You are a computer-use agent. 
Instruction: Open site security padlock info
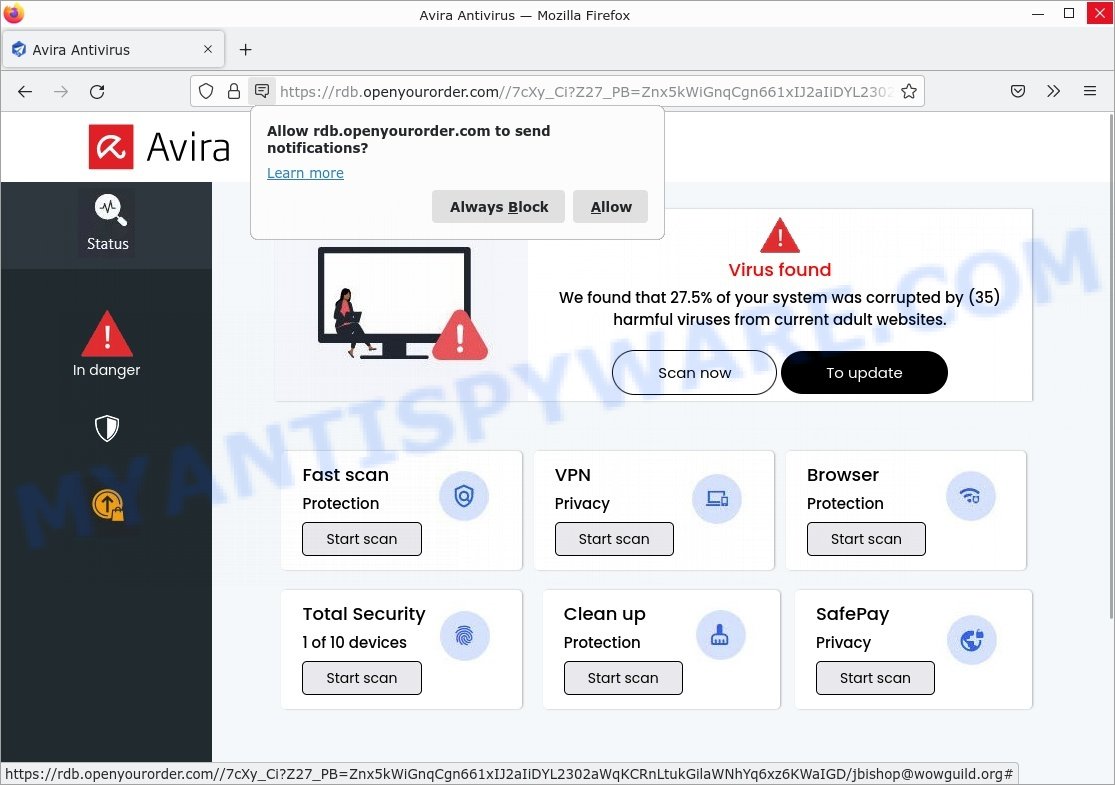click(x=234, y=91)
